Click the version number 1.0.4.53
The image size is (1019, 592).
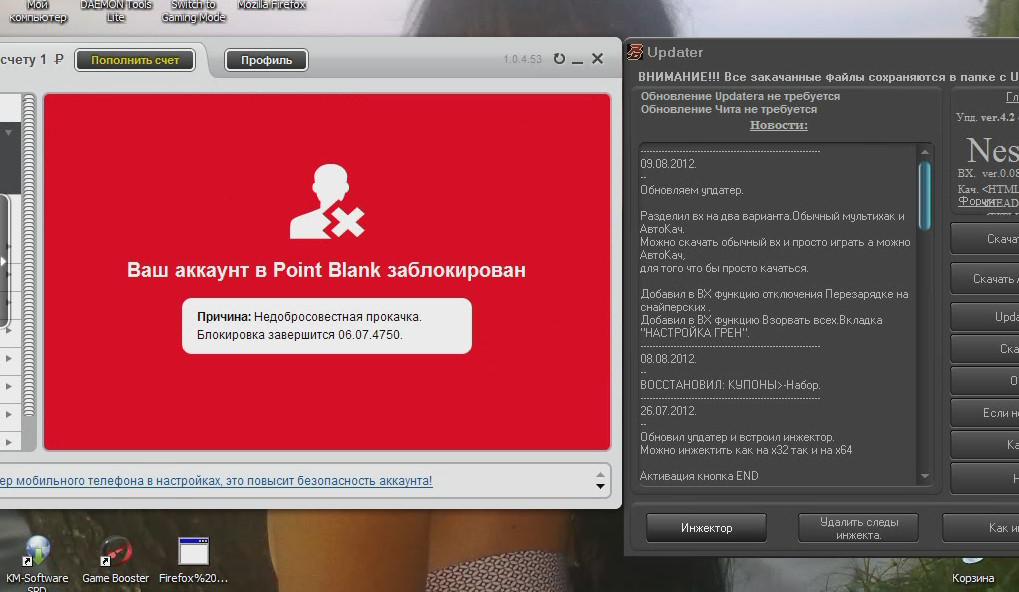click(x=522, y=59)
